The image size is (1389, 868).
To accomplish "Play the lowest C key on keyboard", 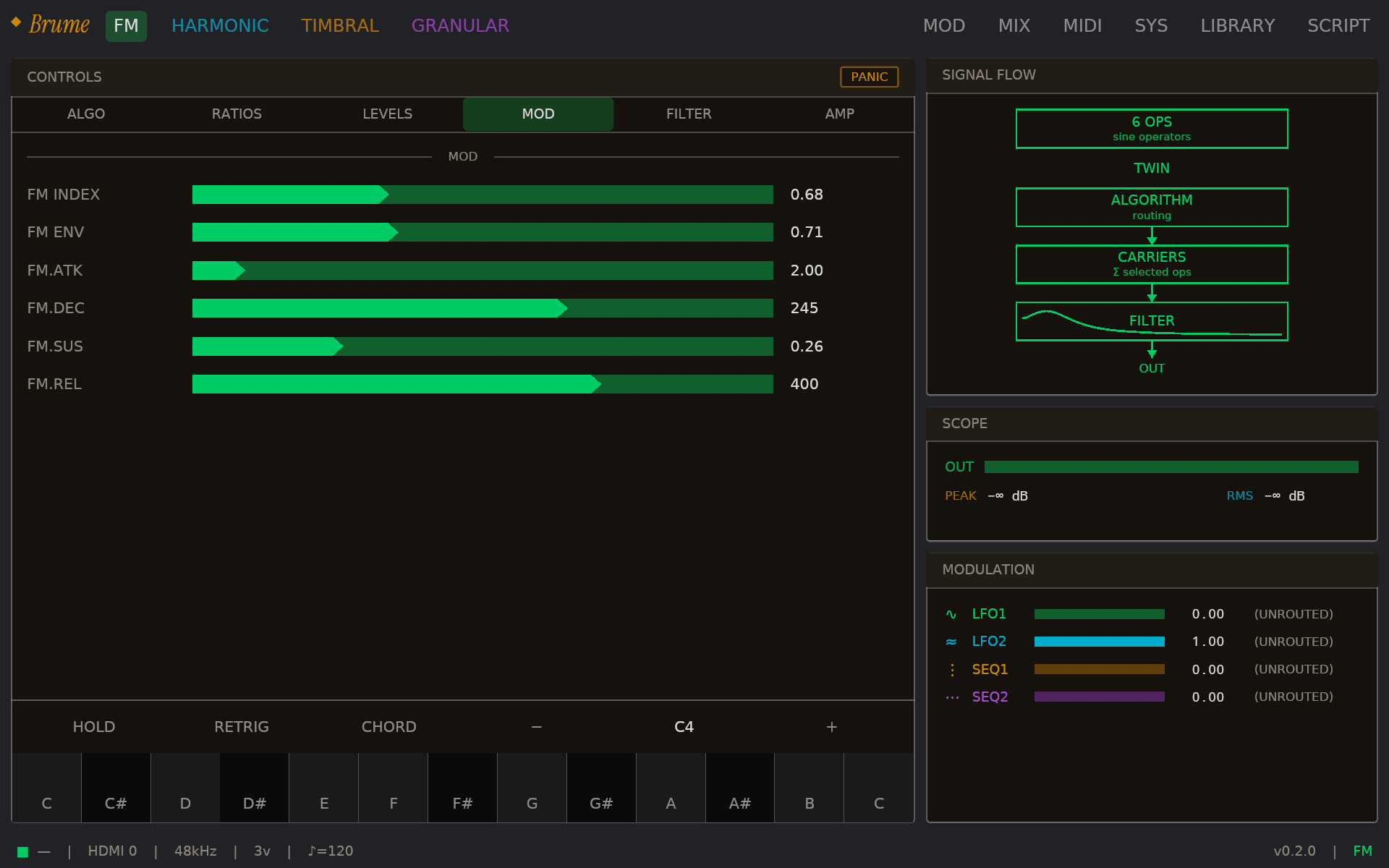I will 47,788.
